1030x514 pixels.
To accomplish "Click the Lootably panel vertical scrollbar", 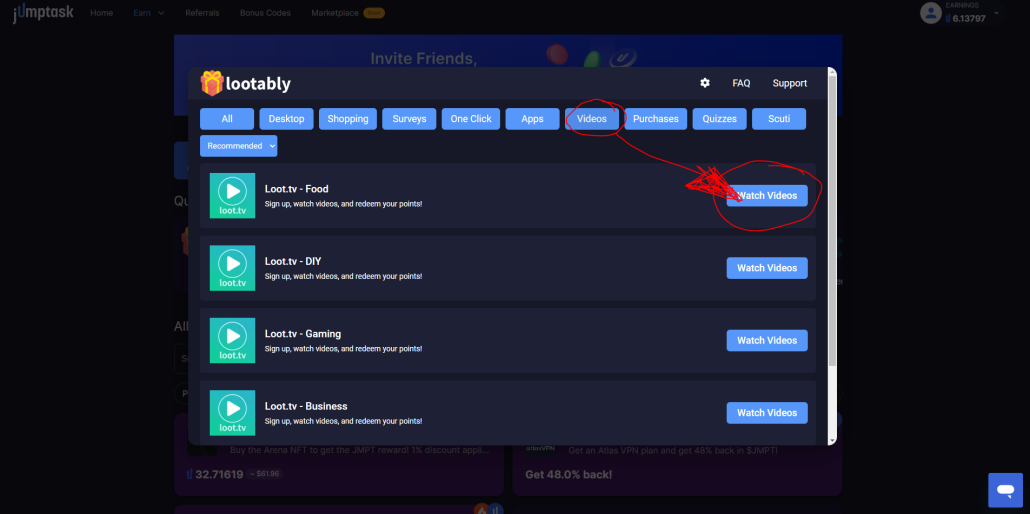I will pos(832,222).
